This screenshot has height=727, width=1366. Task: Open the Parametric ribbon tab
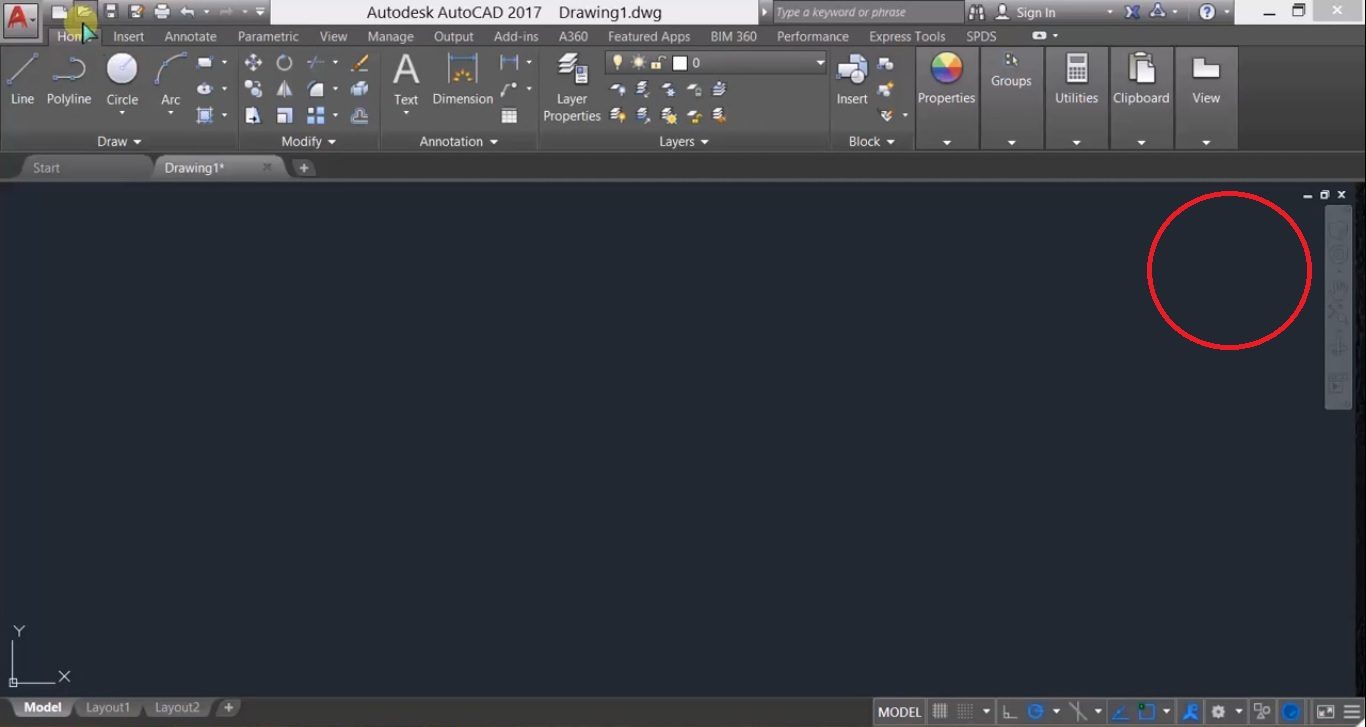[268, 36]
